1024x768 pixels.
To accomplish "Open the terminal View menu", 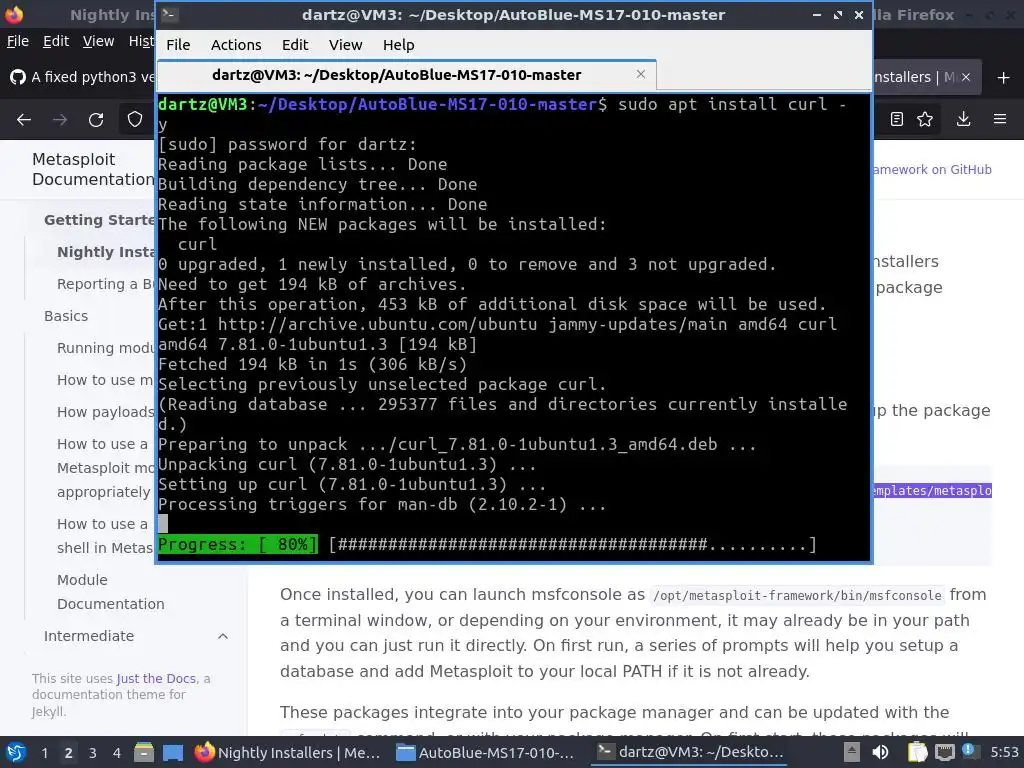I will click(345, 45).
